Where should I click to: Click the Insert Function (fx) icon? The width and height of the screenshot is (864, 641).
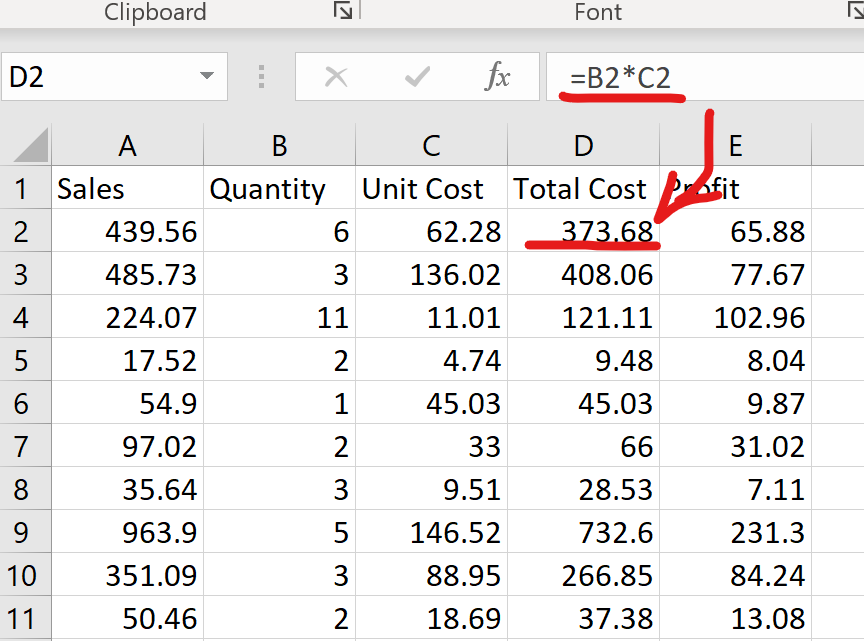tap(499, 78)
